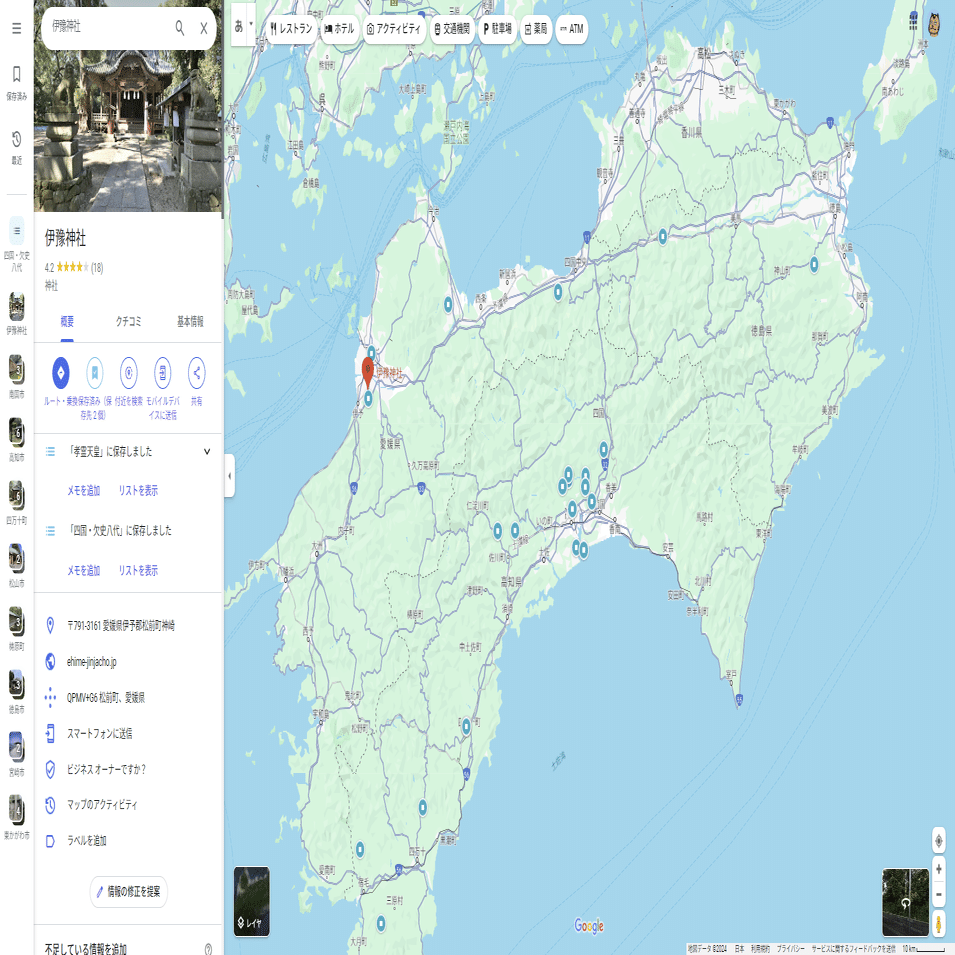This screenshot has height=955, width=955.
Task: Open the input method dropdown arrow beside あ
Action: pyautogui.click(x=251, y=24)
